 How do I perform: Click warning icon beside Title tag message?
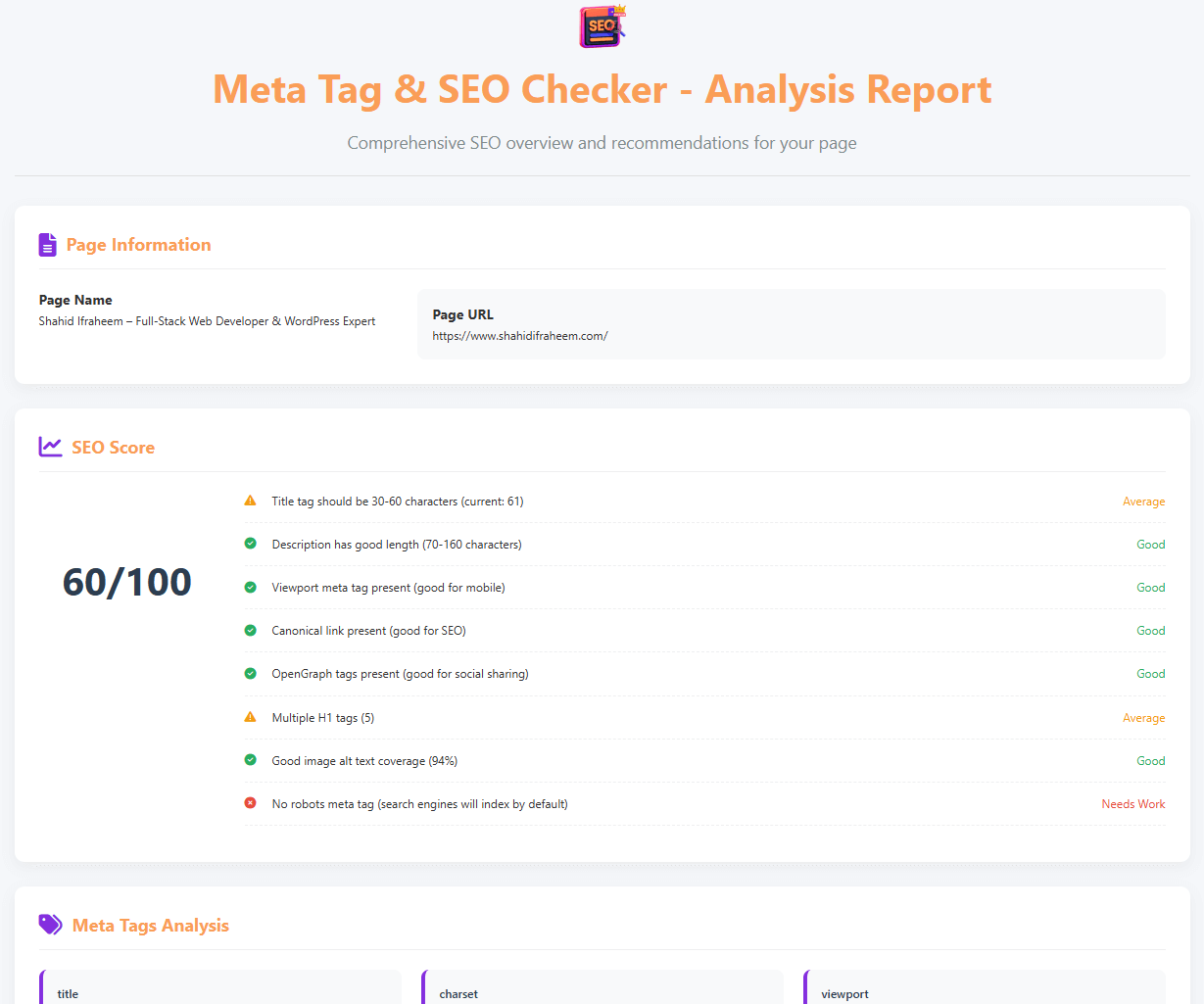(251, 501)
